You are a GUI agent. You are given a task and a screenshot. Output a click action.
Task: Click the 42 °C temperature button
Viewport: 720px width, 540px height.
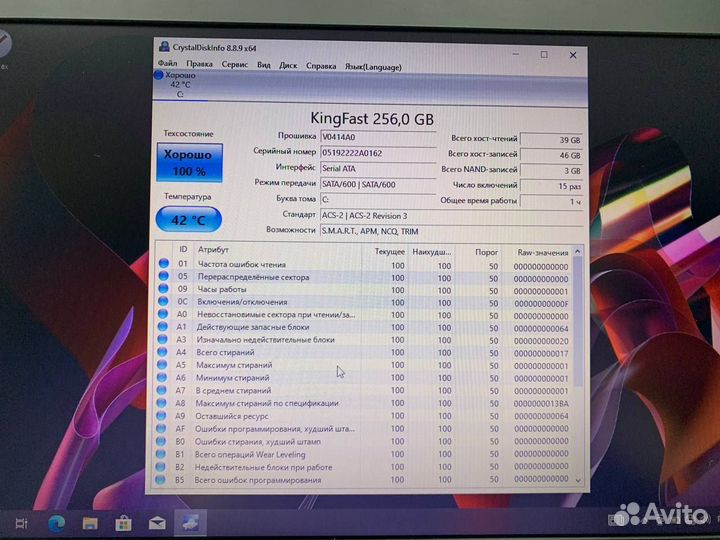[x=189, y=220]
